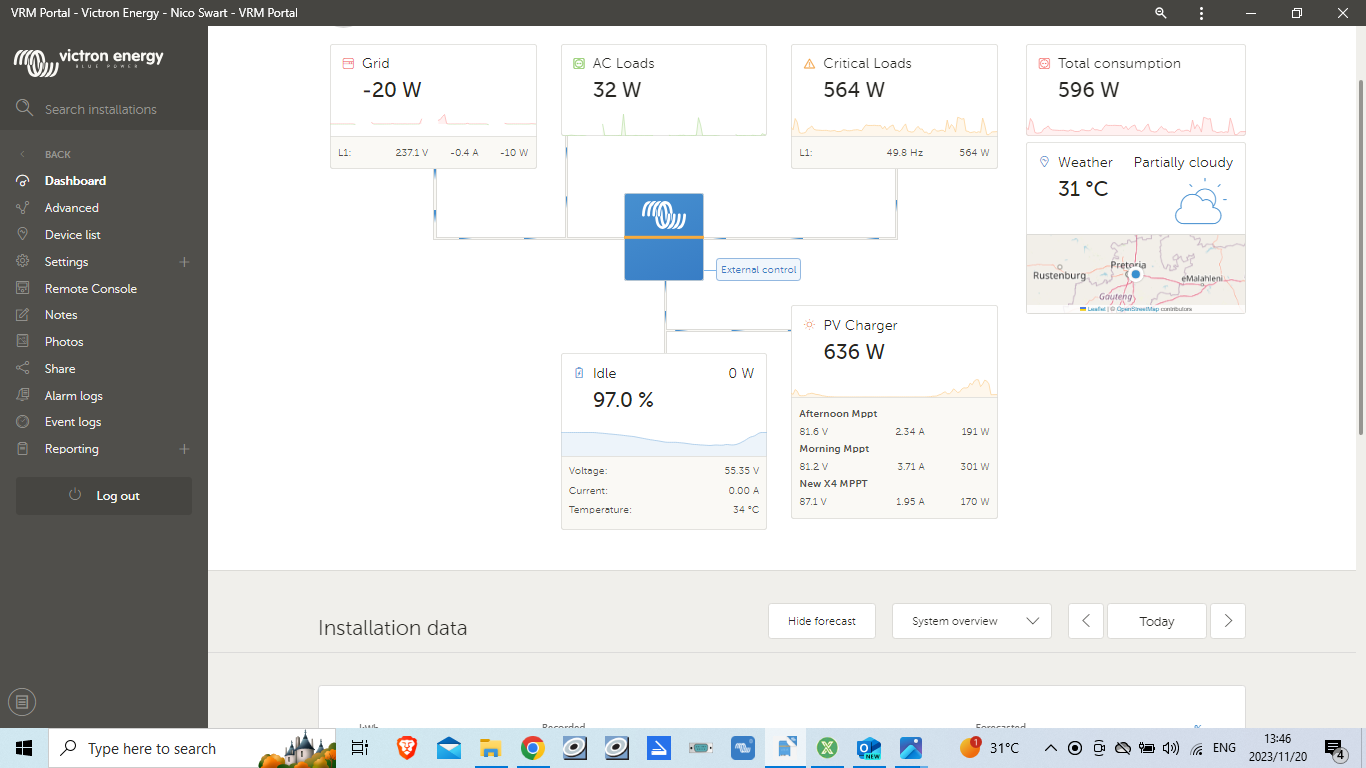Expand the Reporting submenu plus

coord(184,449)
